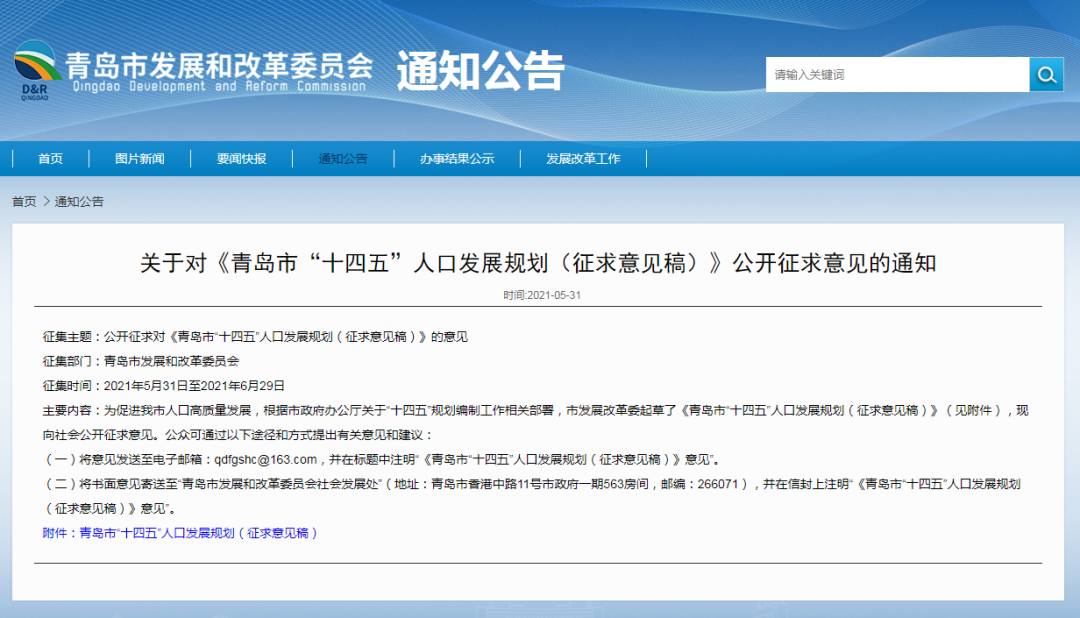Image resolution: width=1080 pixels, height=618 pixels.
Task: Click 首页 in the breadcrumb trail
Action: point(24,202)
